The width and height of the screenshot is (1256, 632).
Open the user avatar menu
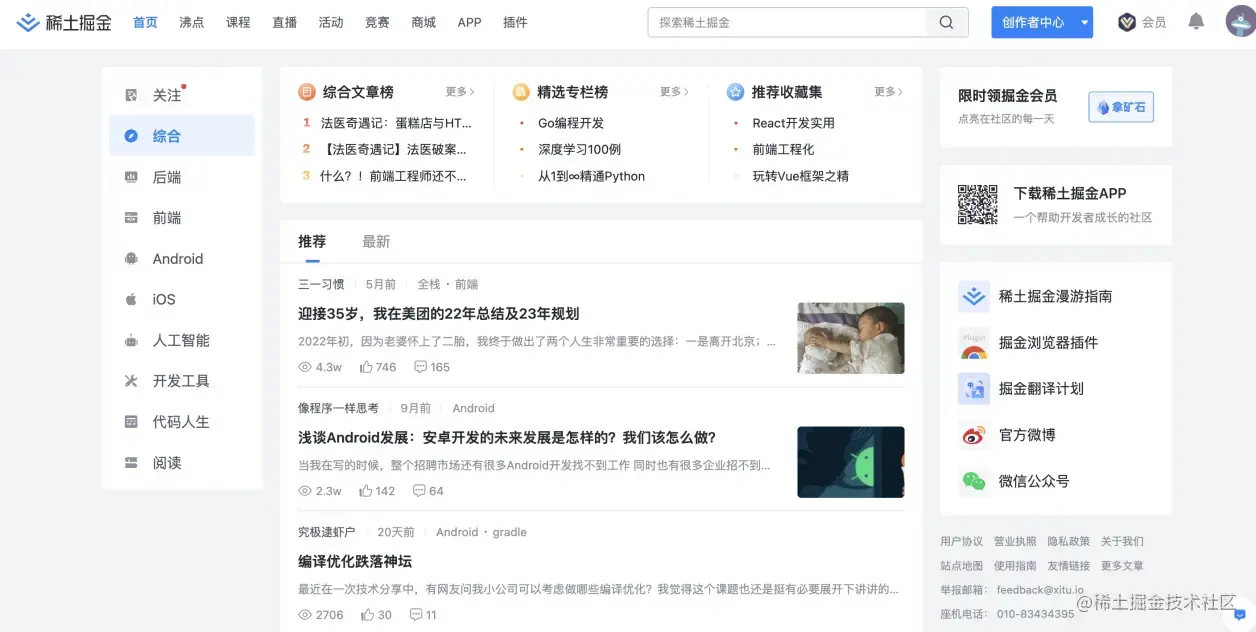click(x=1240, y=21)
